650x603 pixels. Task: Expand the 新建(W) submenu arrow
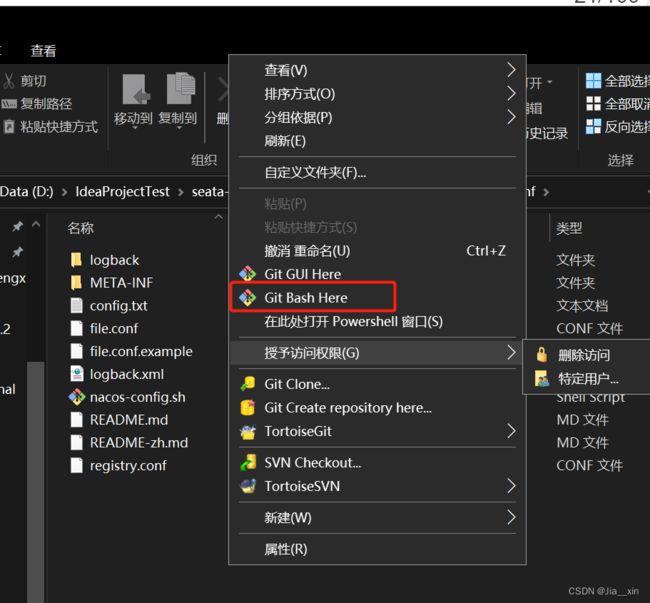511,518
